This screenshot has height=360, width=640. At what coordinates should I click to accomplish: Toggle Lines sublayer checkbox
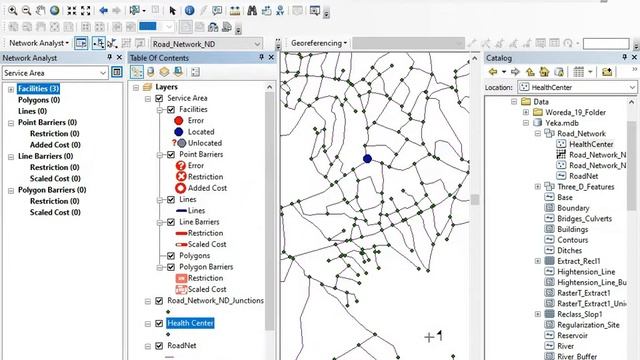[171, 200]
